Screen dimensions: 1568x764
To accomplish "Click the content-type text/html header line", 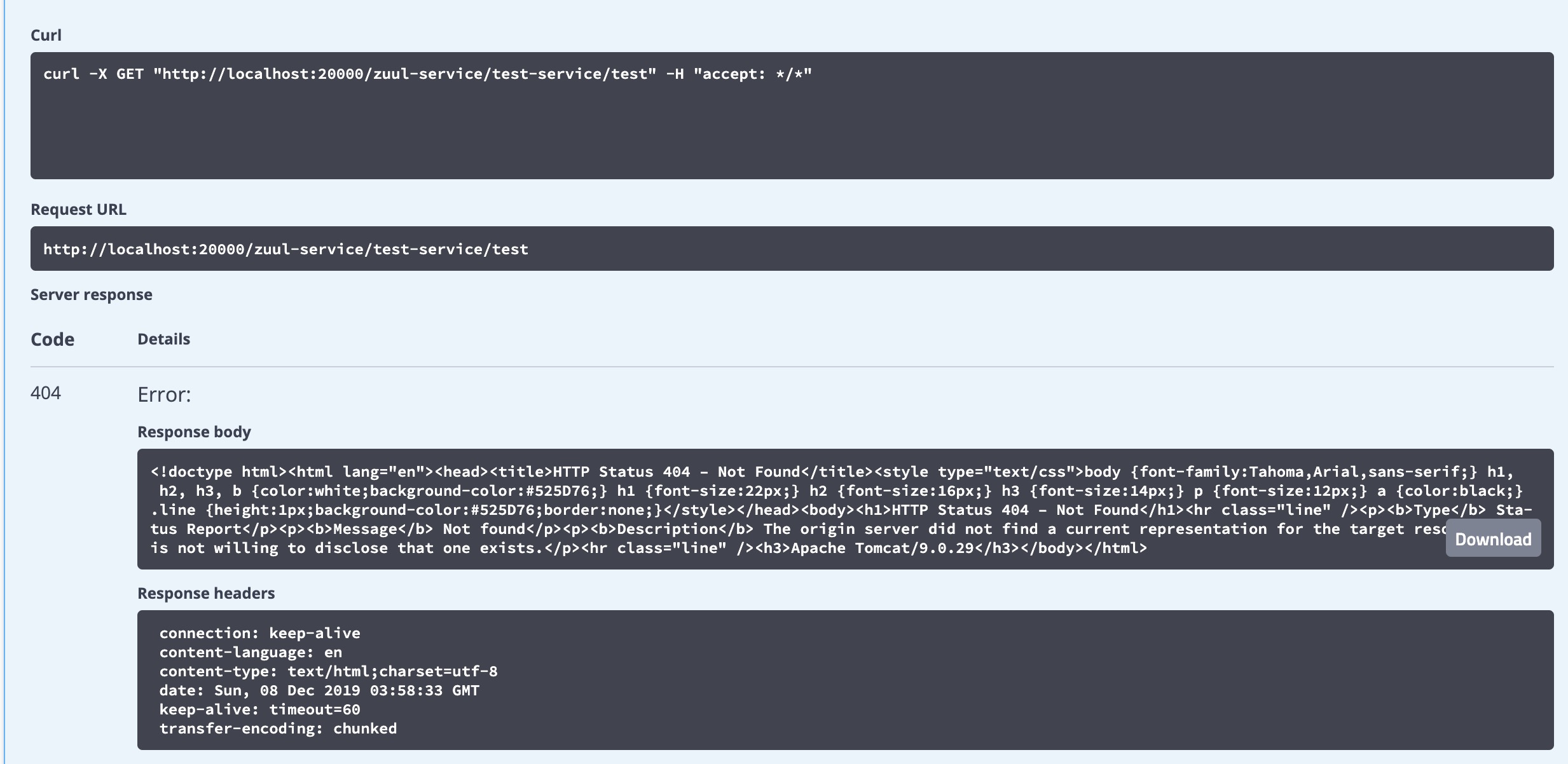I will (328, 671).
